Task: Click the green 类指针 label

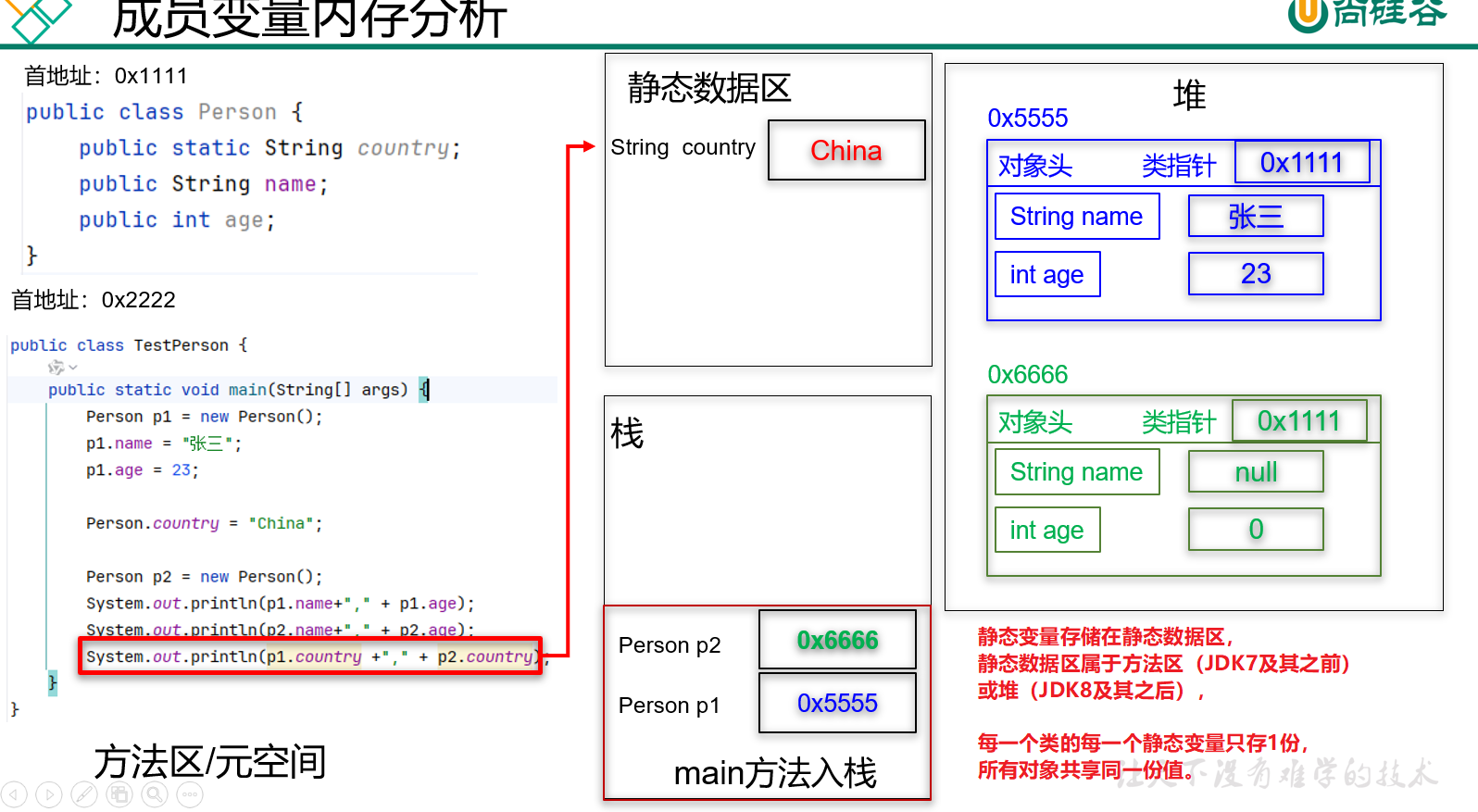Action: point(1179,422)
